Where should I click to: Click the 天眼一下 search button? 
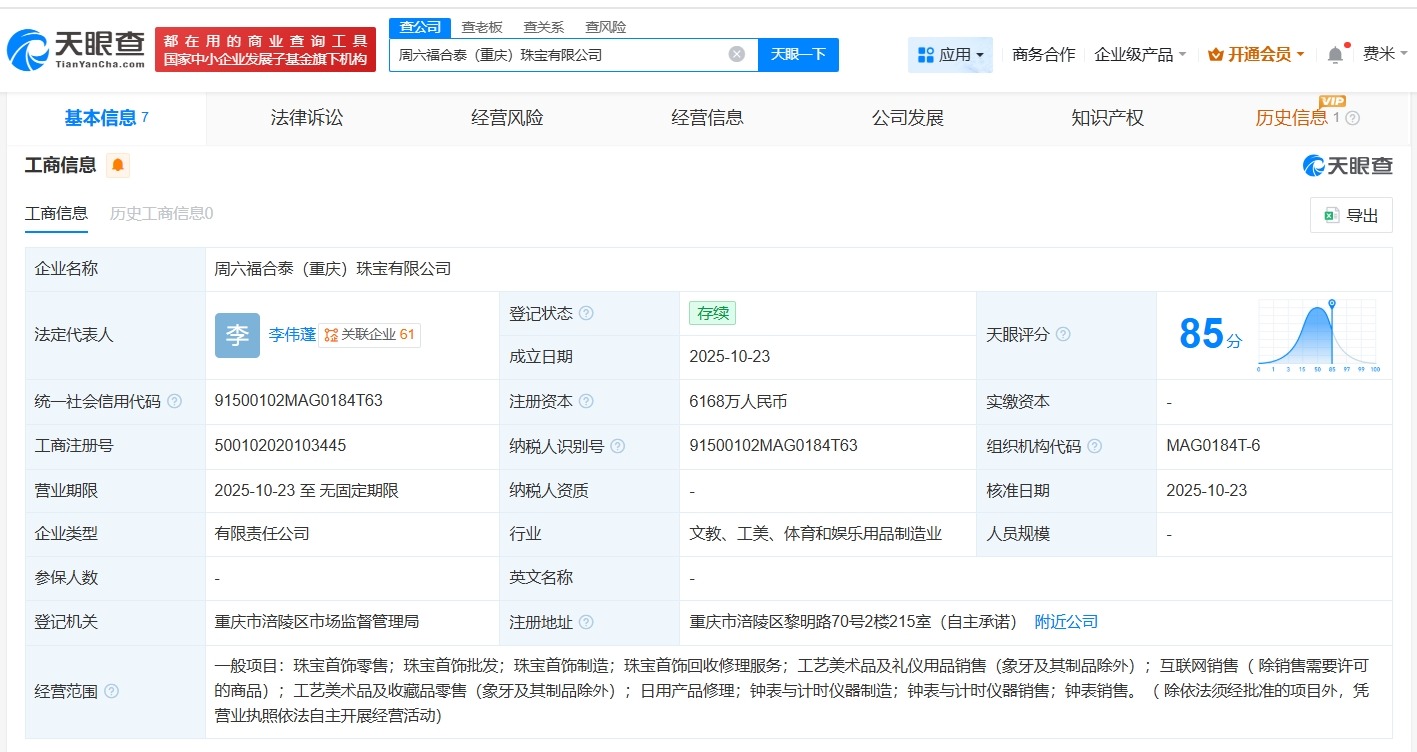tap(798, 55)
